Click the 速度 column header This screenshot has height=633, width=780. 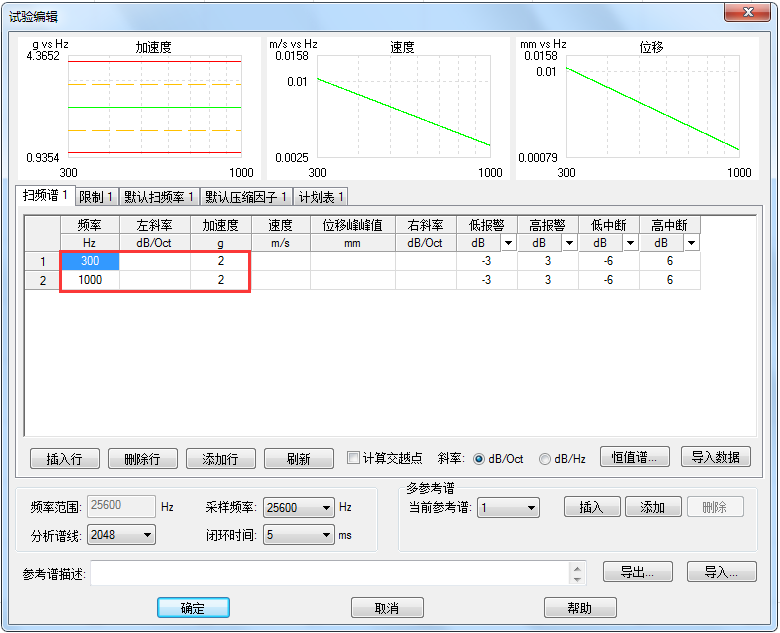281,225
